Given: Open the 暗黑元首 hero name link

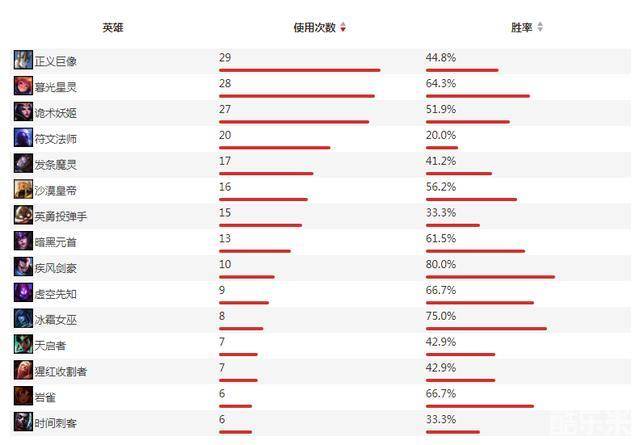Looking at the screenshot, I should [x=55, y=242].
